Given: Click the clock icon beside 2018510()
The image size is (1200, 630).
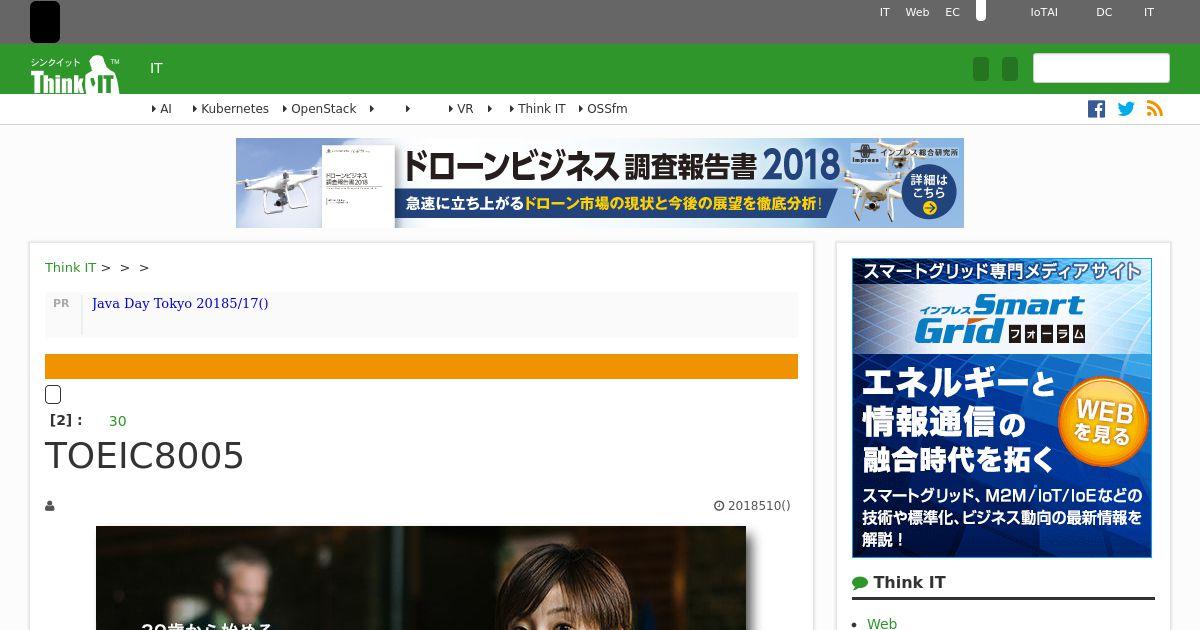Looking at the screenshot, I should click(x=718, y=506).
